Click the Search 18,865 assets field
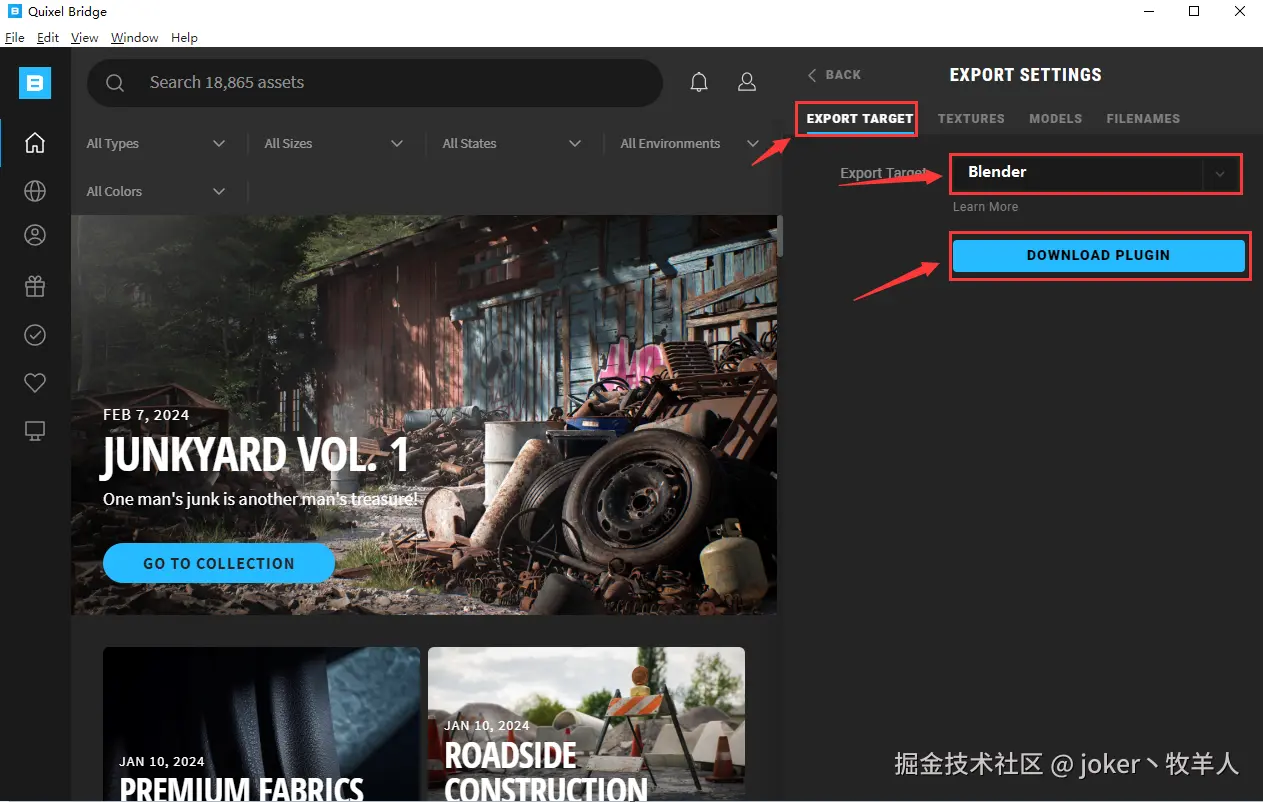Viewport: 1263px width, 802px height. 375,83
